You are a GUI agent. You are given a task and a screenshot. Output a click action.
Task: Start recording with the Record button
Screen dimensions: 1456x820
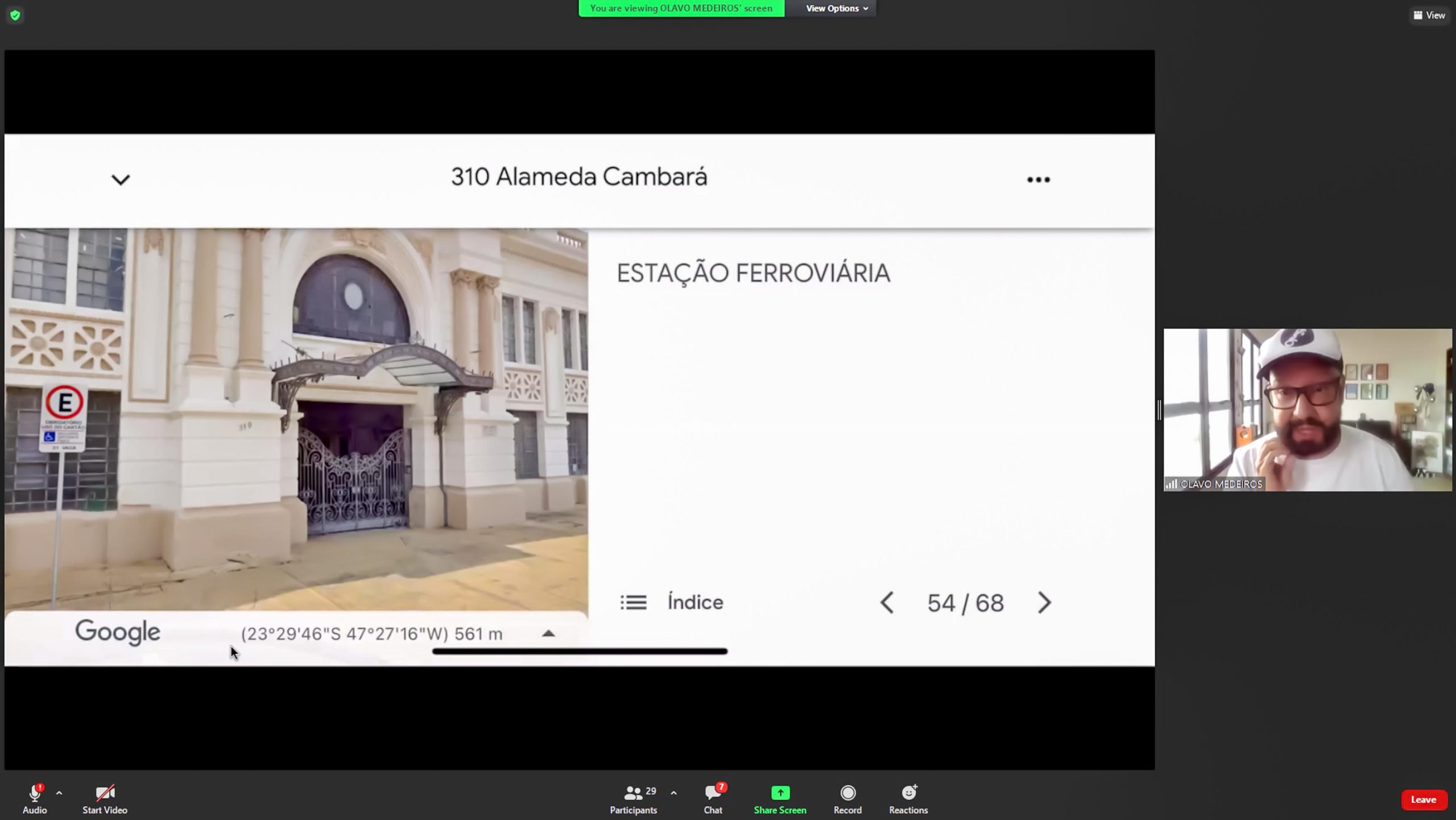tap(847, 794)
